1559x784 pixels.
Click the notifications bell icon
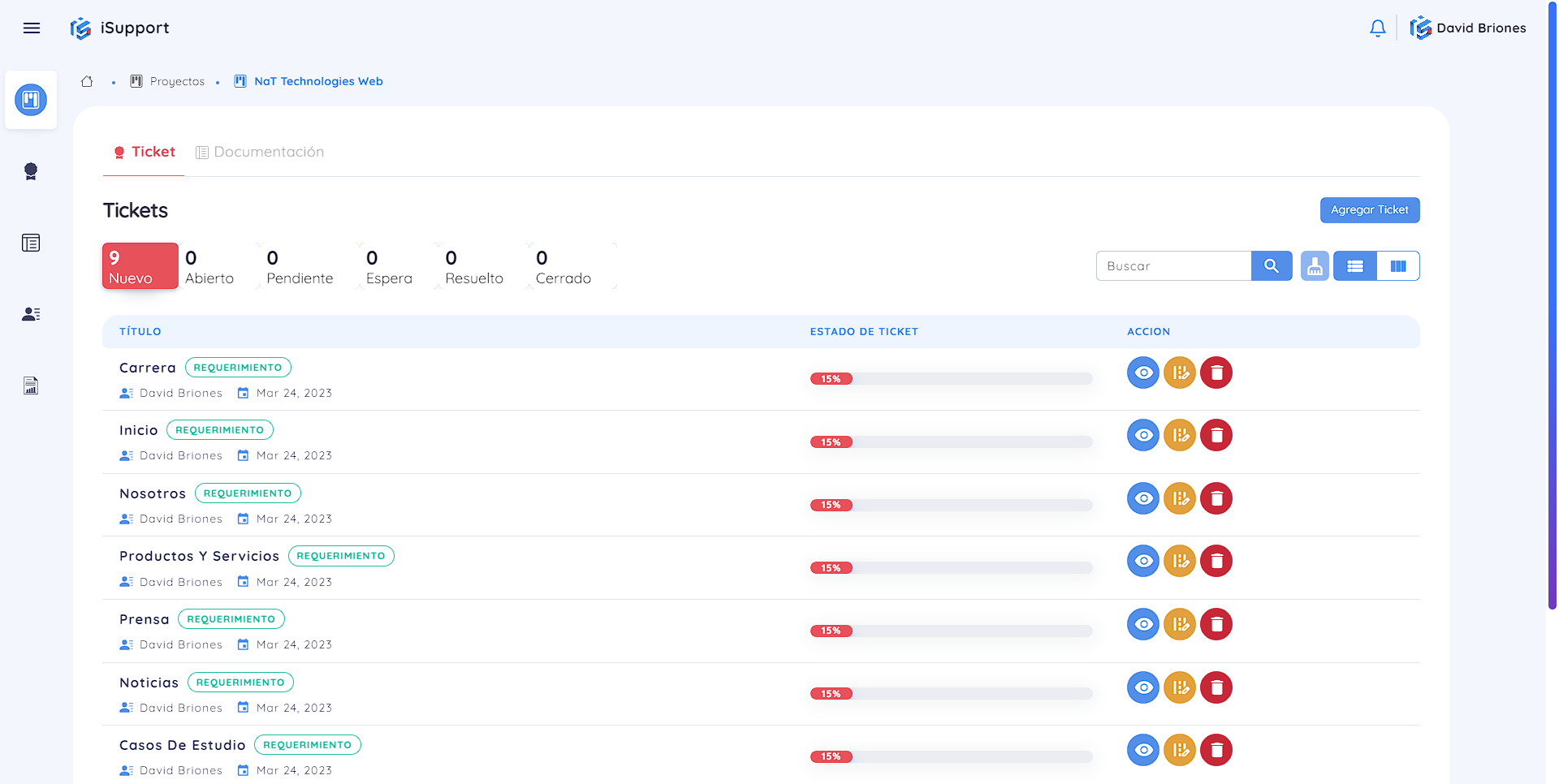[x=1377, y=28]
